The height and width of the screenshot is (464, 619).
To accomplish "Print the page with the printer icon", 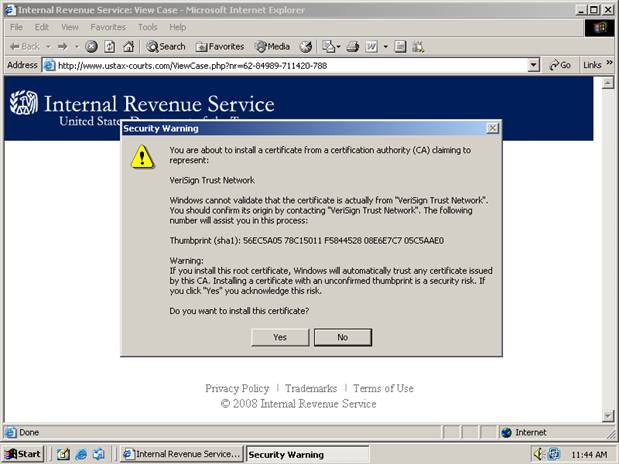I will pyautogui.click(x=353, y=47).
